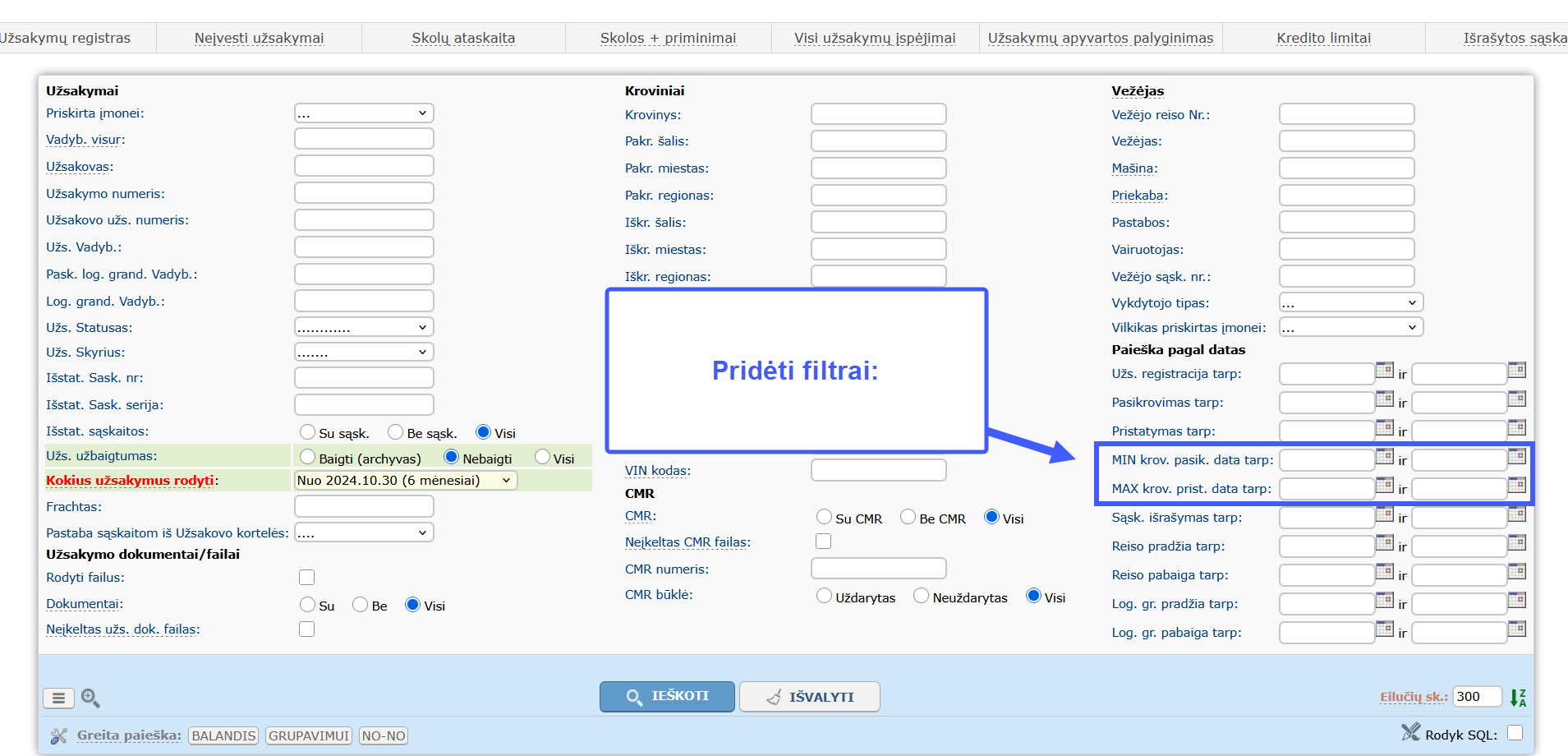This screenshot has height=756, width=1568.
Task: Open the Vykdytojo tipas dropdown
Action: click(x=1351, y=302)
